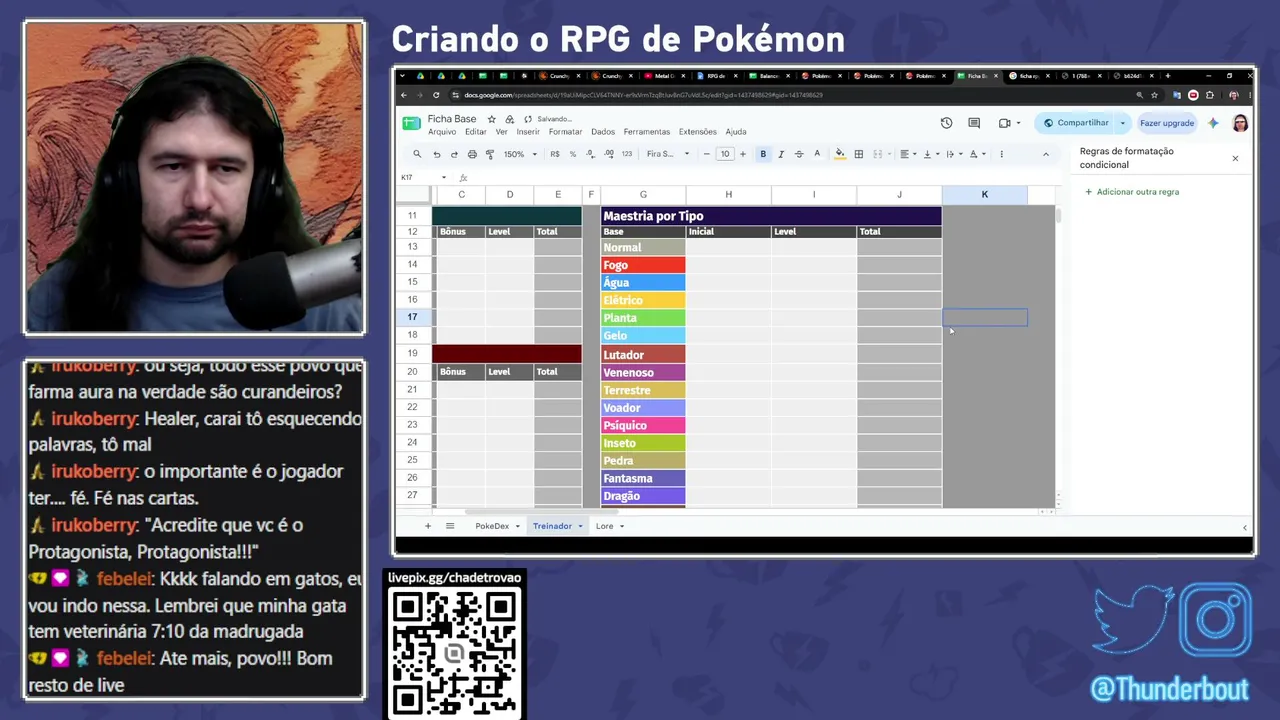This screenshot has width=1280, height=720.
Task: Star the Ficha Base document
Action: click(x=491, y=119)
